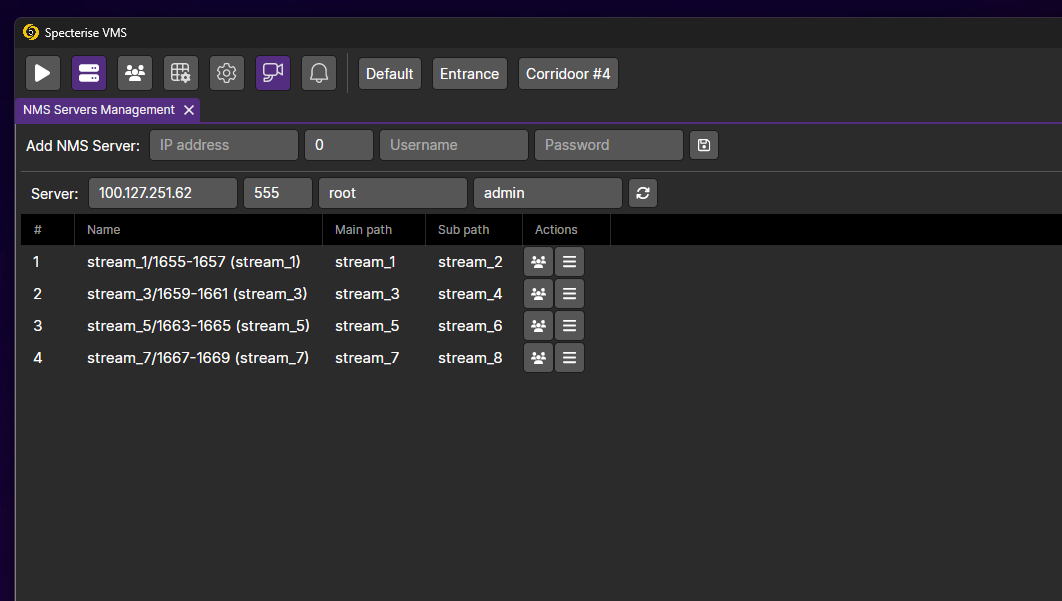Click the server port field 555

tap(278, 193)
